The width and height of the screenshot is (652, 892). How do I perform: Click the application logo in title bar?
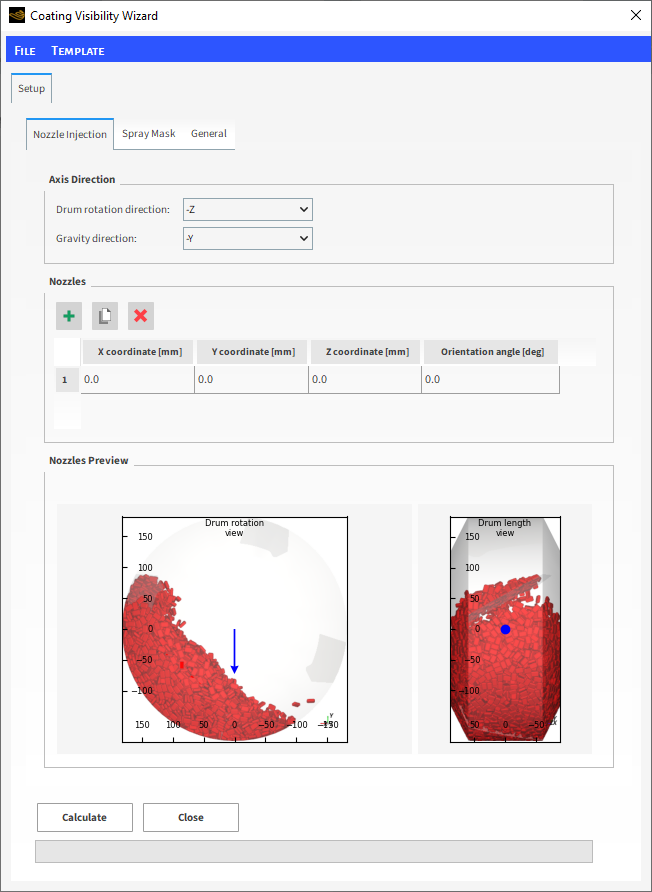tap(17, 16)
